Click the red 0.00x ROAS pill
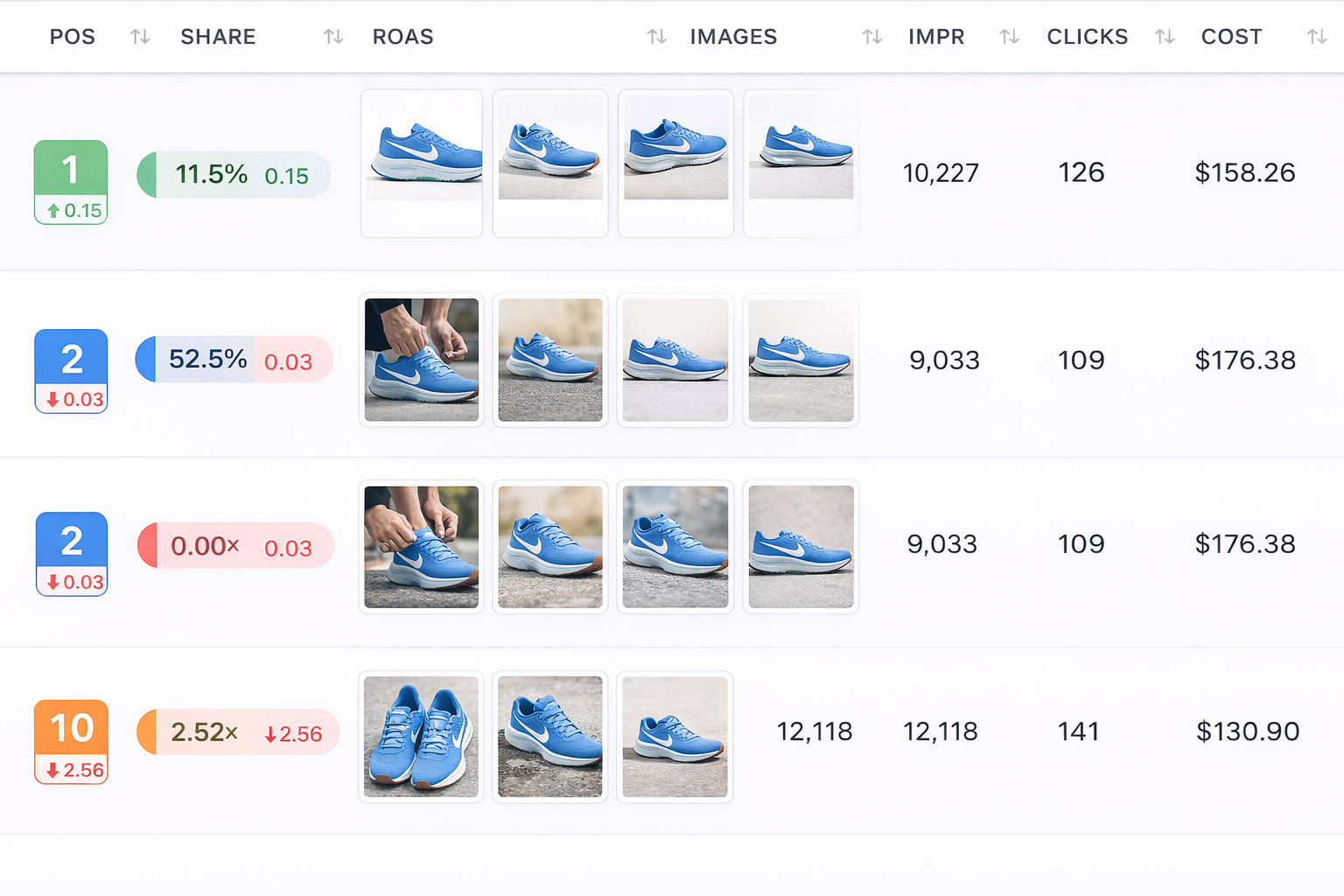Viewport: 1344px width, 896px height. pos(234,546)
